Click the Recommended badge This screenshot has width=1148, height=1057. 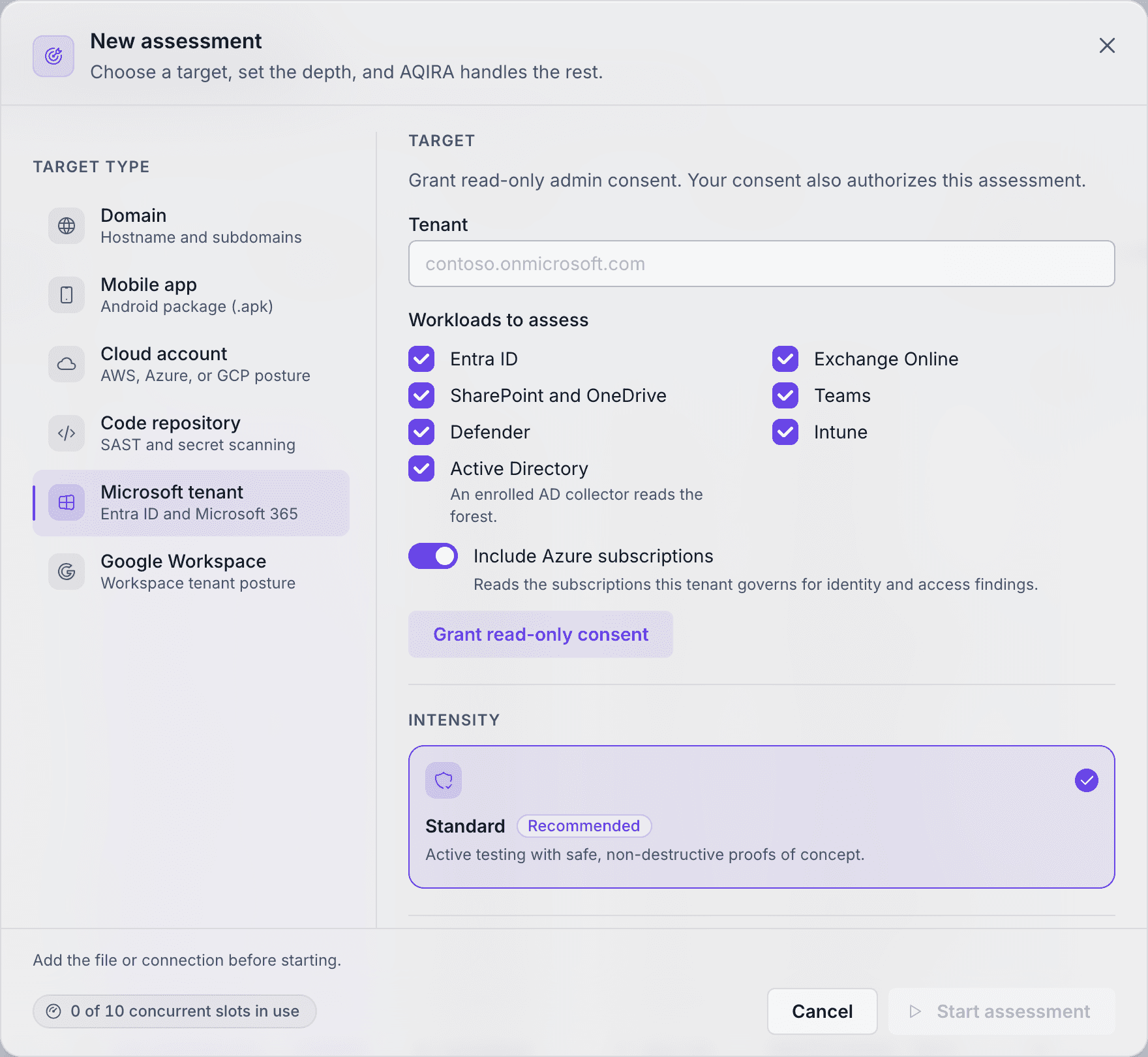pos(584,826)
